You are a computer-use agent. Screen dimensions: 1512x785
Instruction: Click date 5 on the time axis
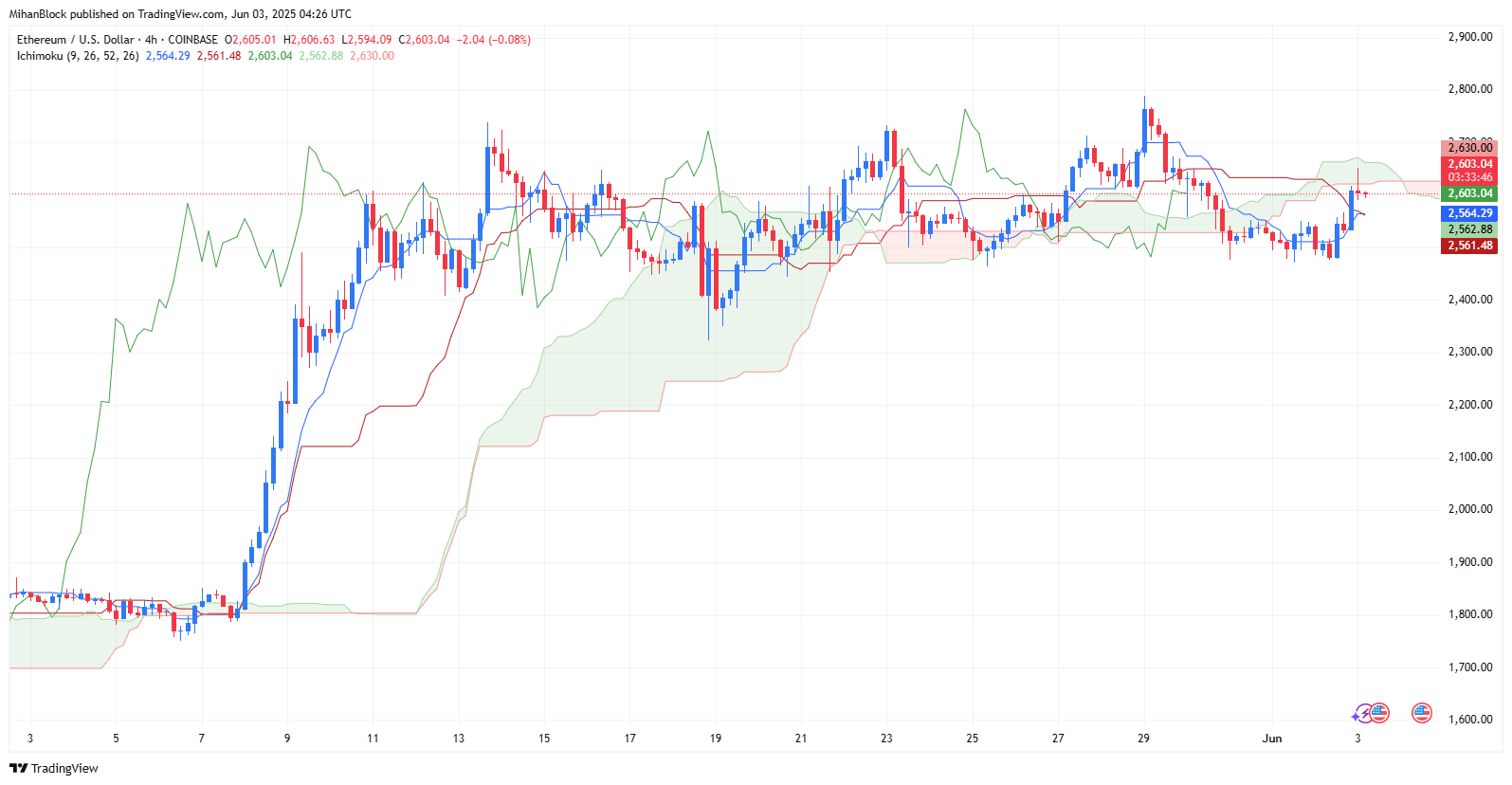(x=116, y=739)
